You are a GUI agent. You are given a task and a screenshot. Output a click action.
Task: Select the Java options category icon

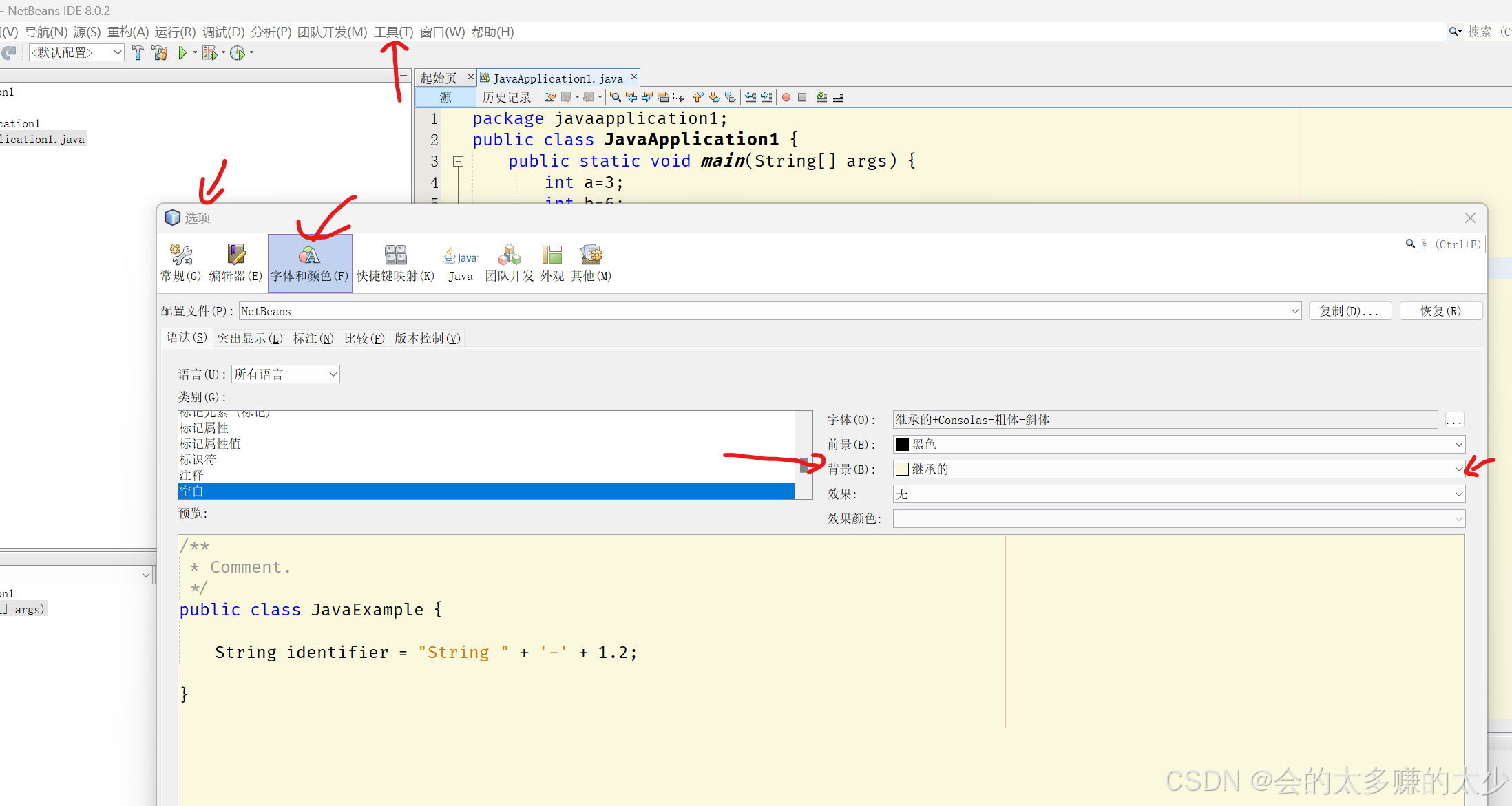[460, 263]
